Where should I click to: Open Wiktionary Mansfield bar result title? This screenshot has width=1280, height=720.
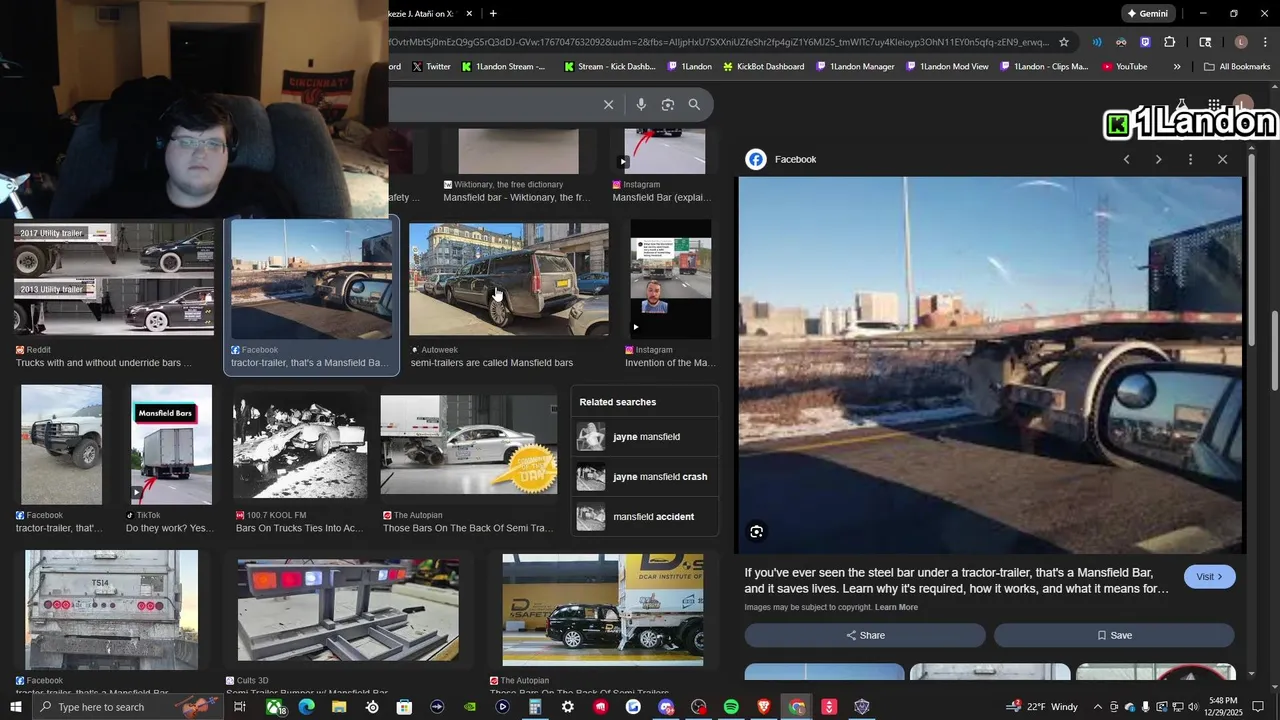pyautogui.click(x=516, y=198)
